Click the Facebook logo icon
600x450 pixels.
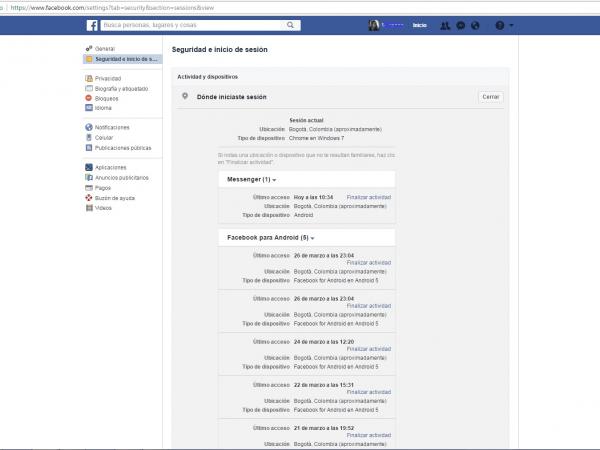coord(92,25)
